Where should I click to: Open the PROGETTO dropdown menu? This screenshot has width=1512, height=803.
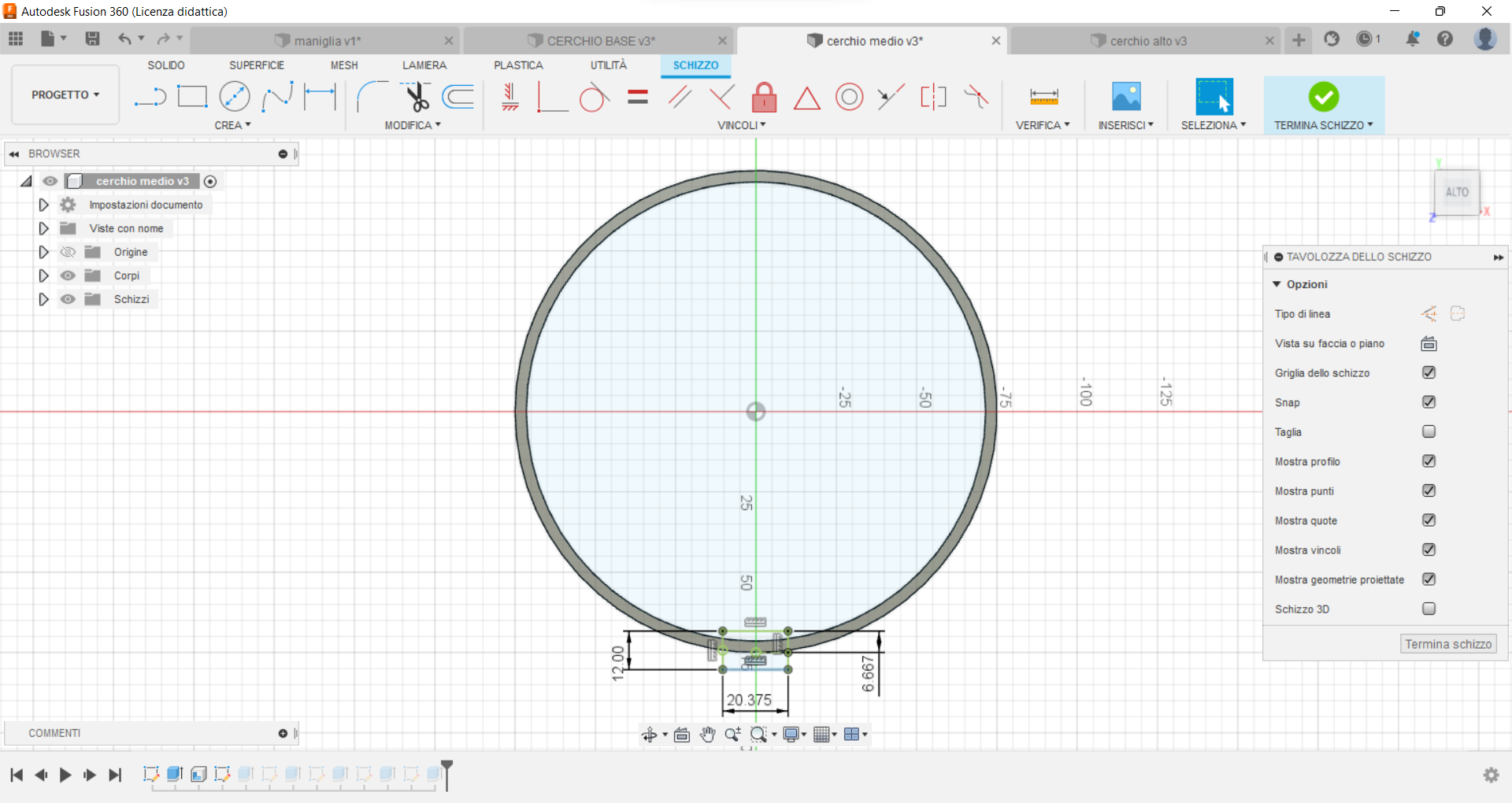pos(65,94)
